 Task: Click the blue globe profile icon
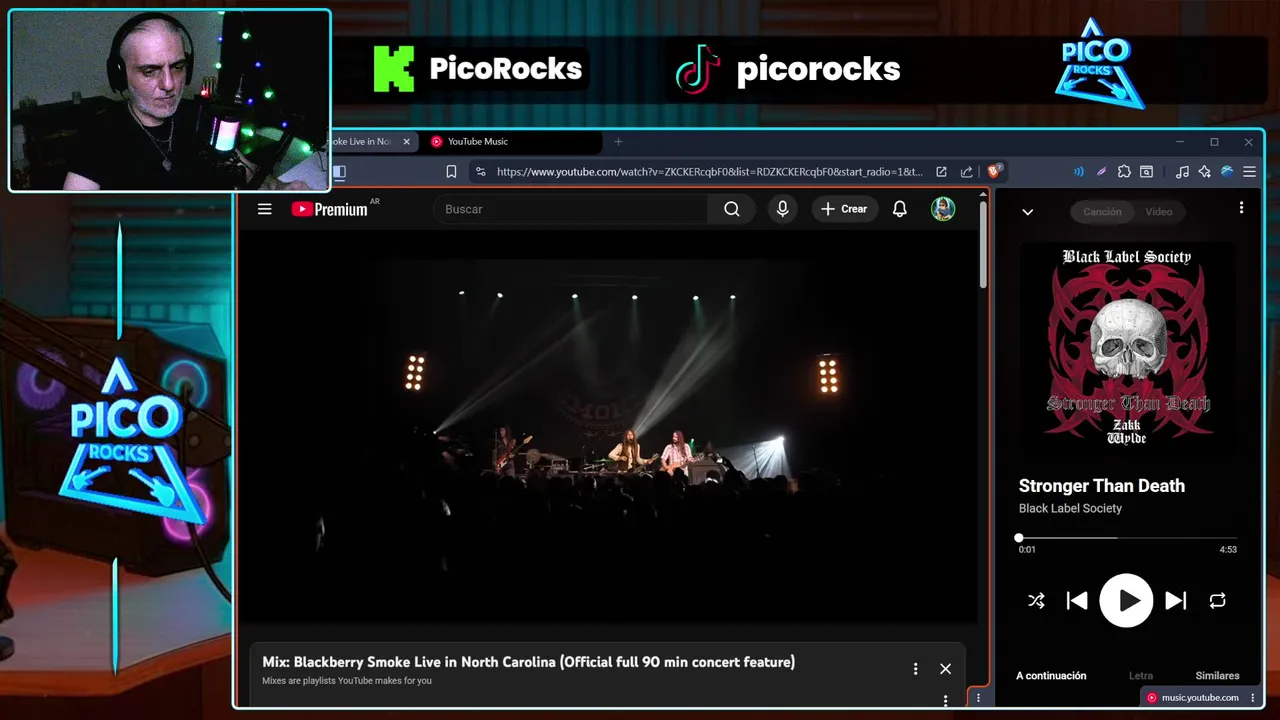(x=1227, y=172)
